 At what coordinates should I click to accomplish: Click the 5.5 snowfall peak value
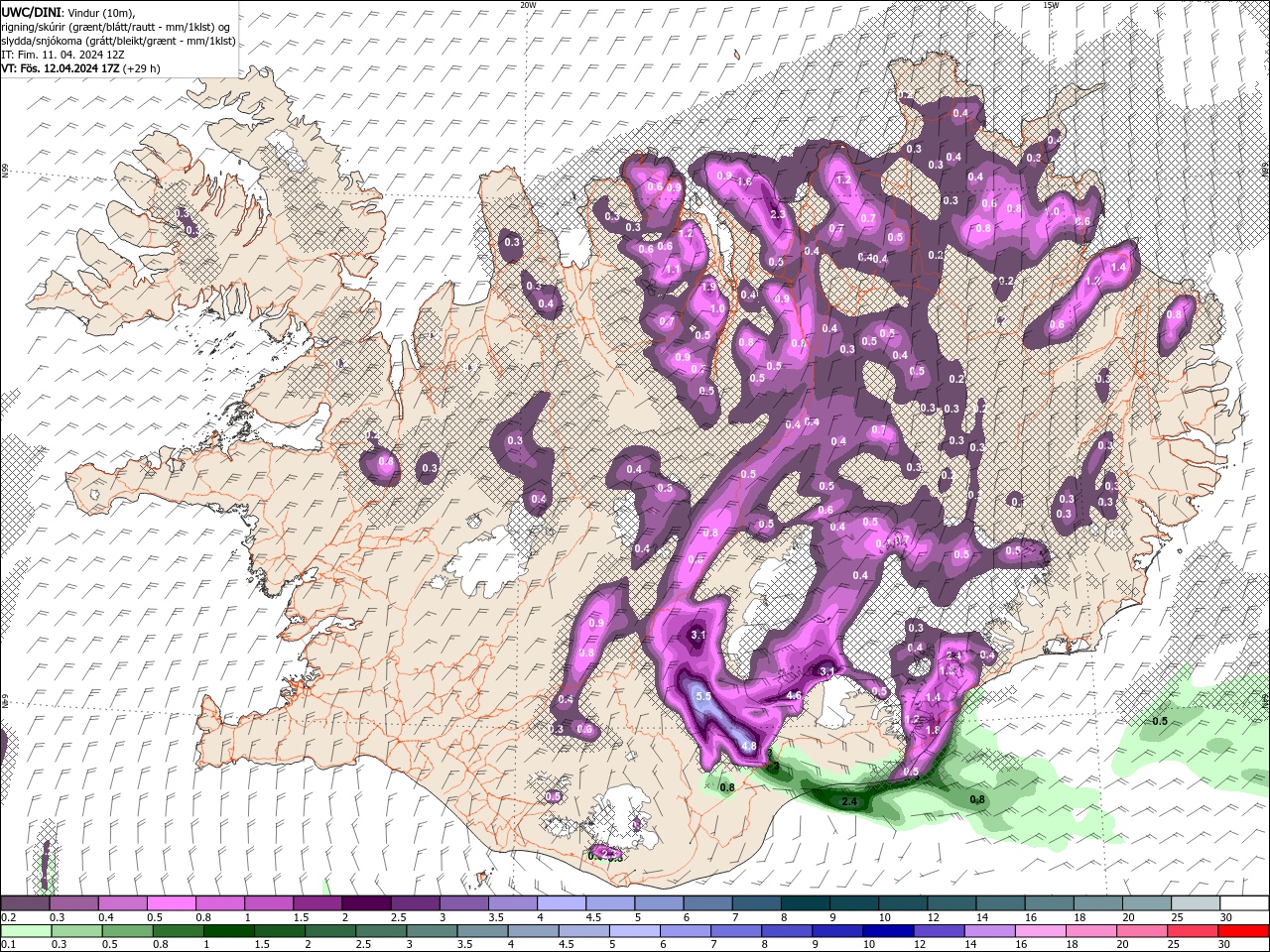point(705,697)
